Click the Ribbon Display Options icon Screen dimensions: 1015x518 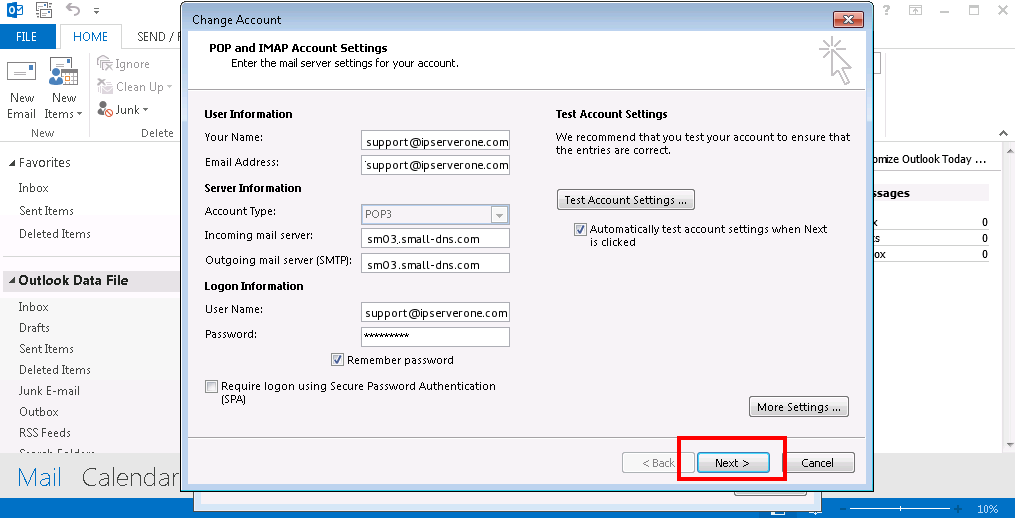915,10
